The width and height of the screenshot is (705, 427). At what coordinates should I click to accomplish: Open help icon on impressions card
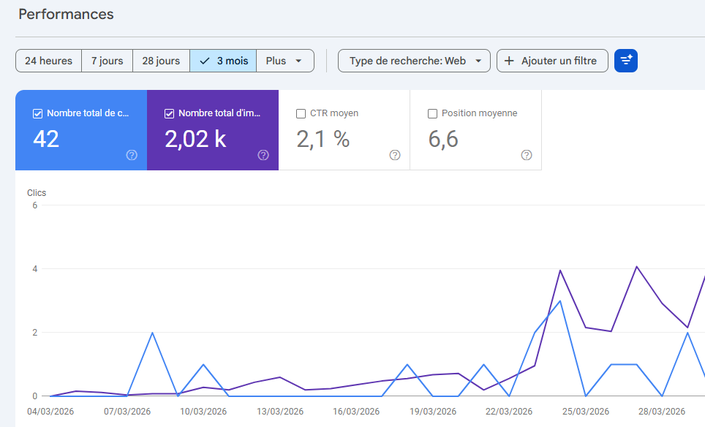click(x=263, y=155)
